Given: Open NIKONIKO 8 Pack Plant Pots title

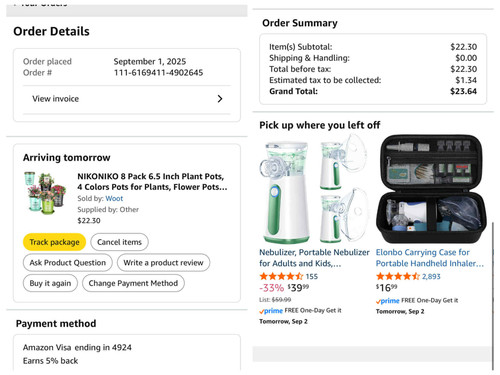Looking at the screenshot, I should 152,182.
